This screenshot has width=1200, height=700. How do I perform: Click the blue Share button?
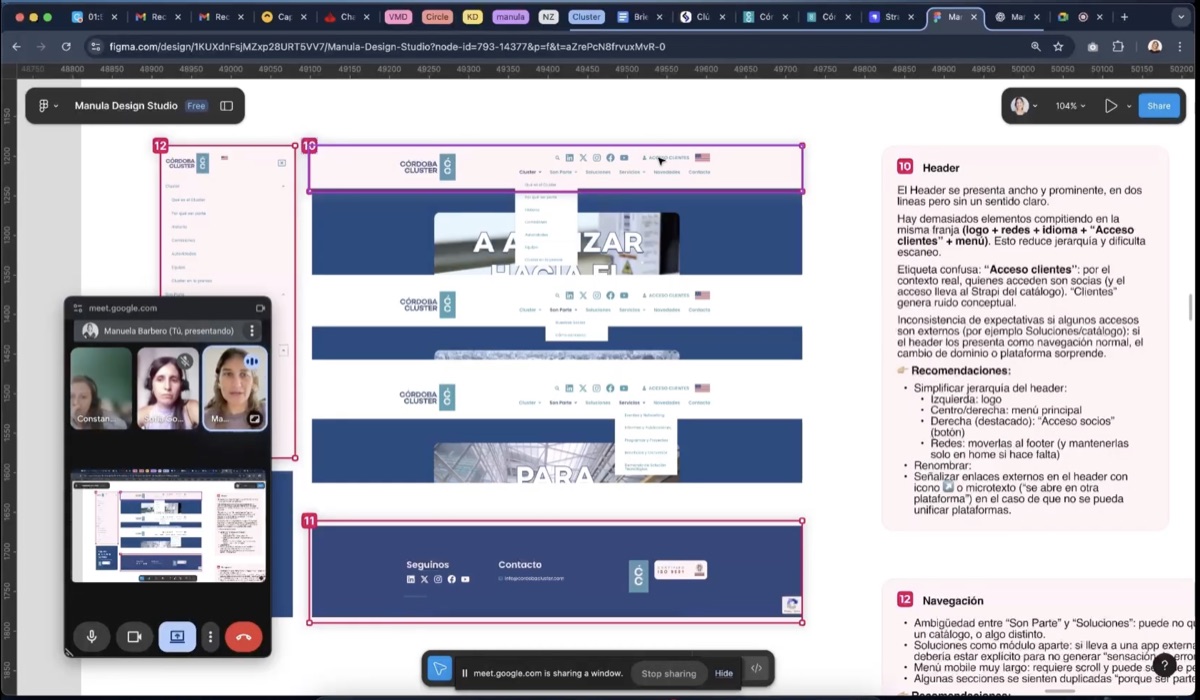1159,106
